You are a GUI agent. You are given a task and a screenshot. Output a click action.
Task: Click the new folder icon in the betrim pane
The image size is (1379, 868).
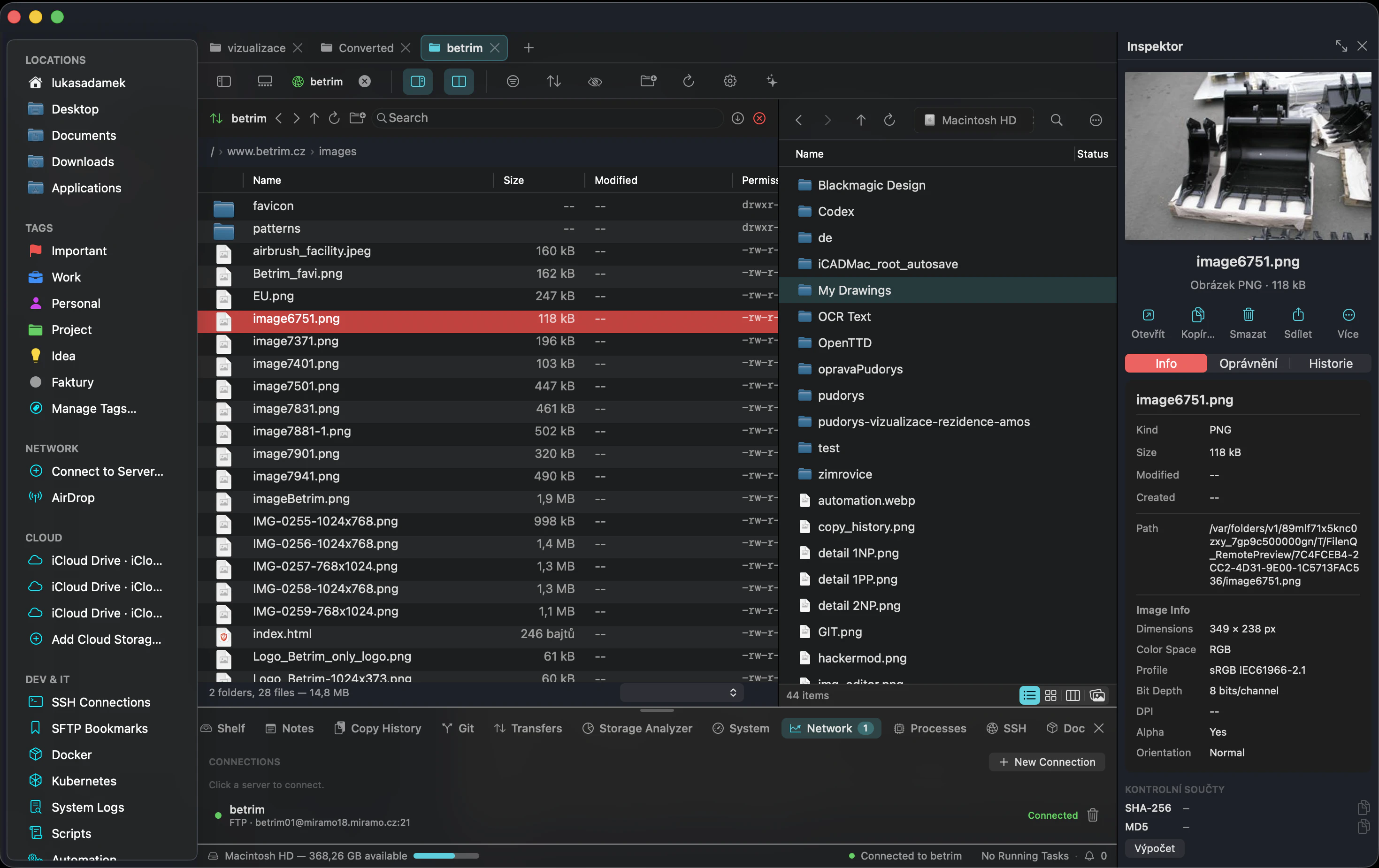(x=357, y=118)
